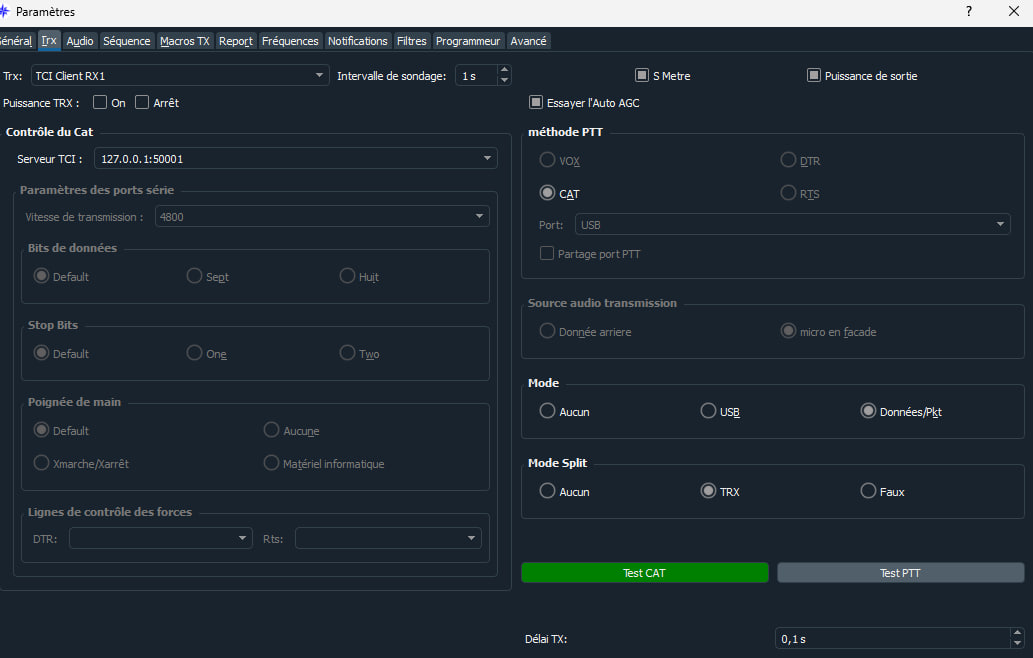Viewport: 1033px width, 658px height.
Task: Click the help question mark icon
Action: click(968, 12)
